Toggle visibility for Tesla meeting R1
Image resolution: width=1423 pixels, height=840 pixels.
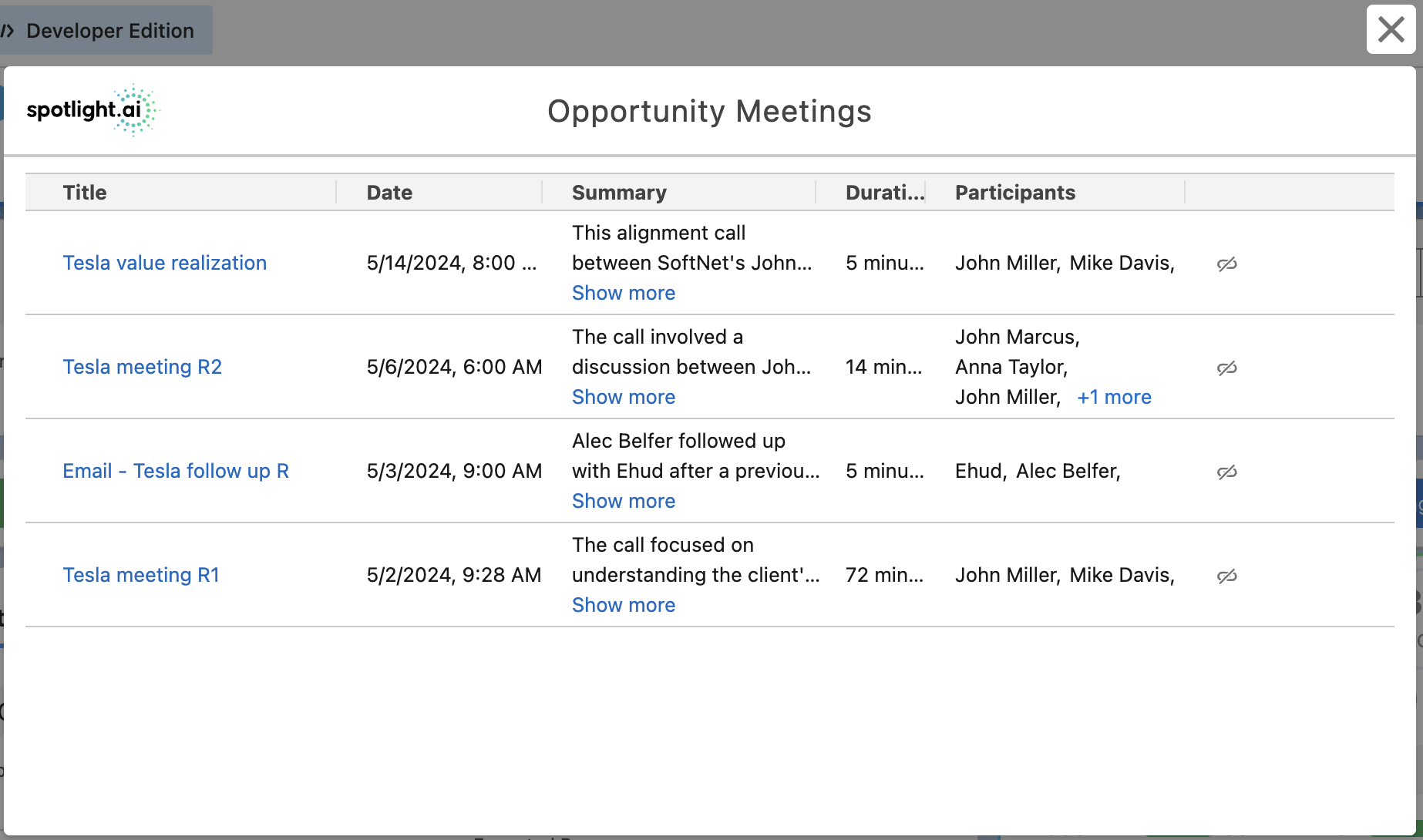1227,576
